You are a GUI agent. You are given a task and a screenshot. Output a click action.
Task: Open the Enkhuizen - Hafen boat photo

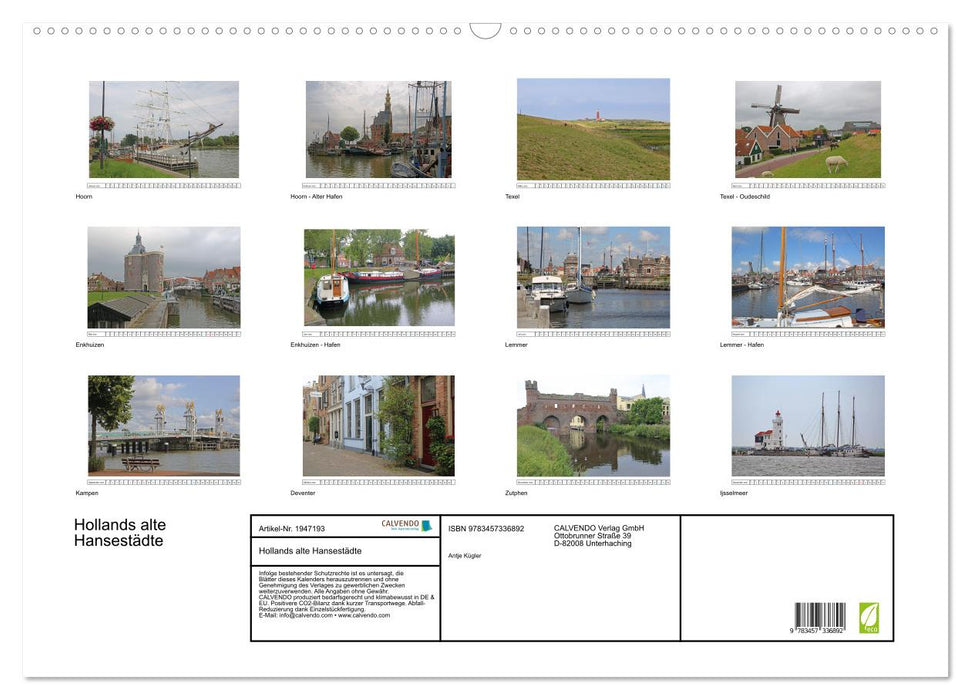(378, 277)
